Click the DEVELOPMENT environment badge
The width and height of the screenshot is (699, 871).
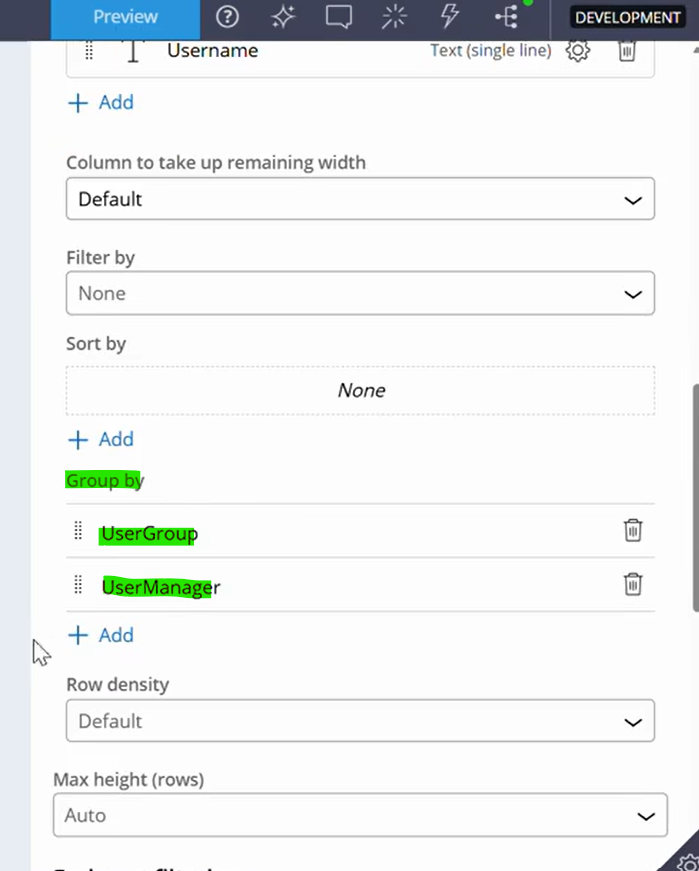[x=627, y=18]
